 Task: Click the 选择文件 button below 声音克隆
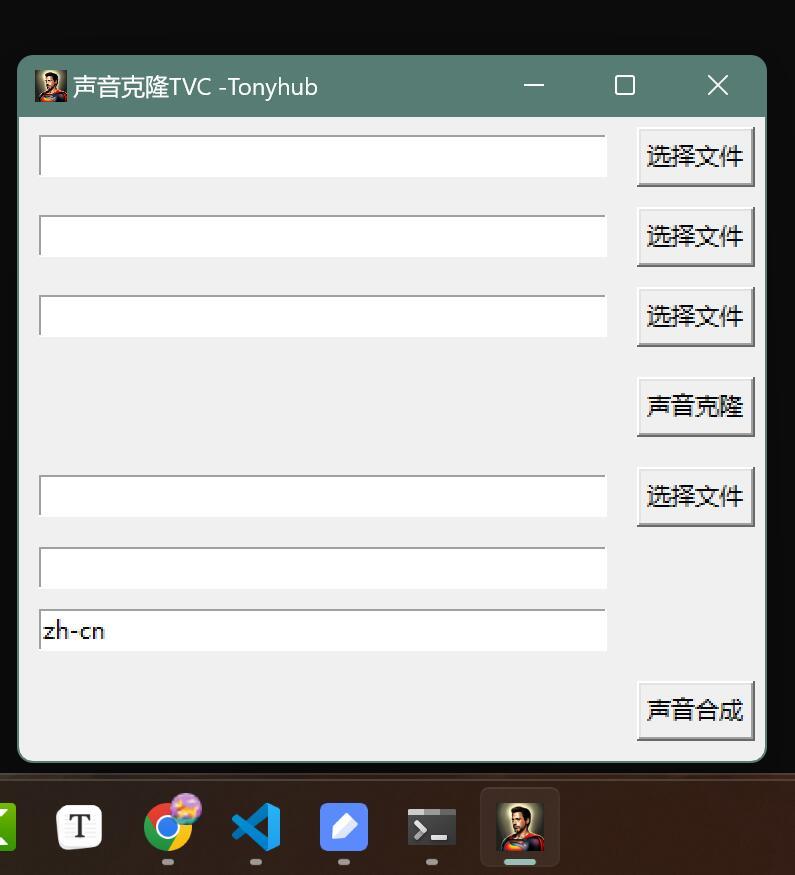point(695,497)
